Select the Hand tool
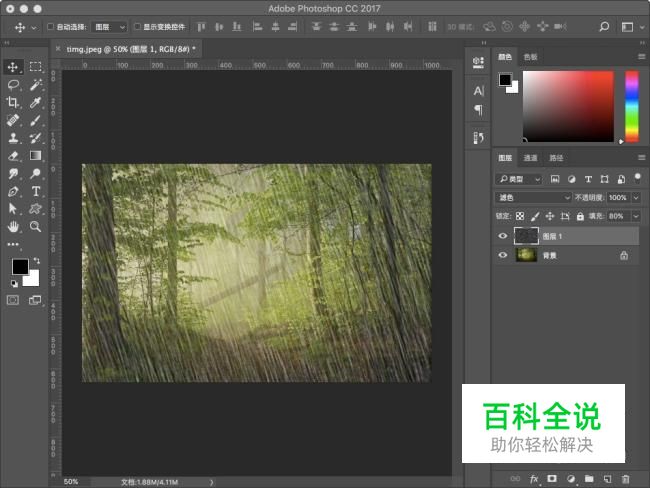 14,226
